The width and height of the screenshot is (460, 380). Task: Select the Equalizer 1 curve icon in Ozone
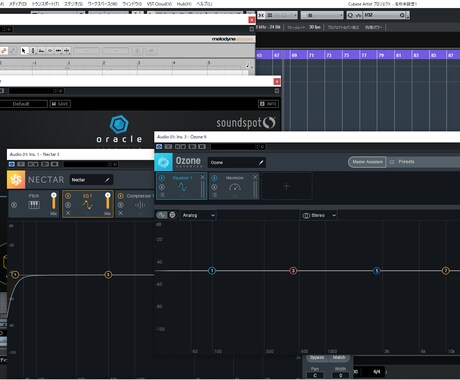pyautogui.click(x=183, y=187)
